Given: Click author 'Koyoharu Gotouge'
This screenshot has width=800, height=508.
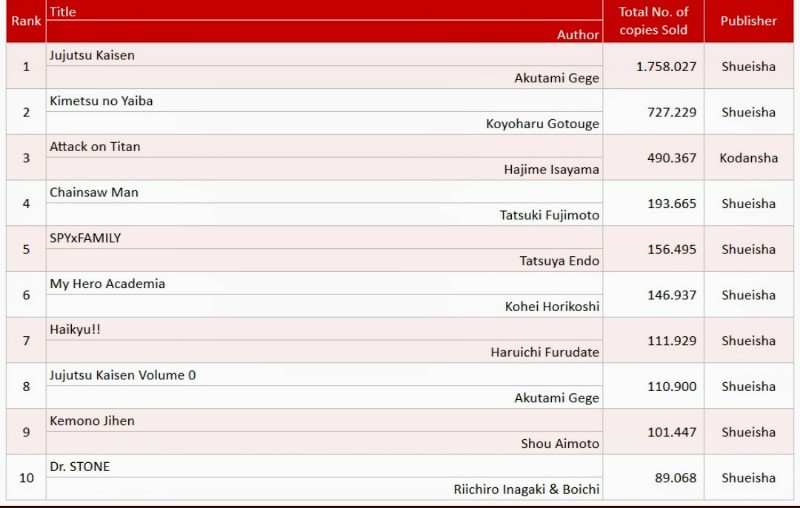Looking at the screenshot, I should (x=542, y=124).
